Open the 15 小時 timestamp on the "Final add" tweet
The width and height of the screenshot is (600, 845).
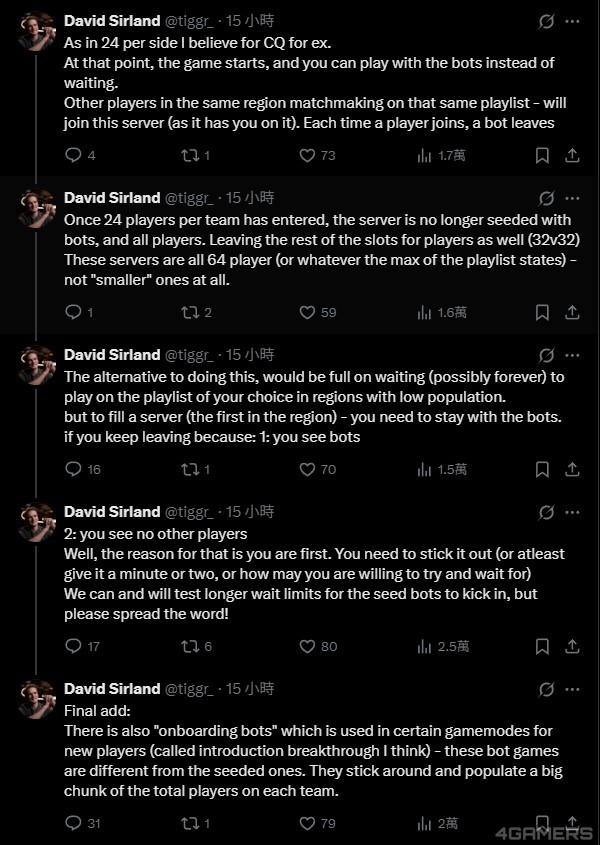click(250, 689)
